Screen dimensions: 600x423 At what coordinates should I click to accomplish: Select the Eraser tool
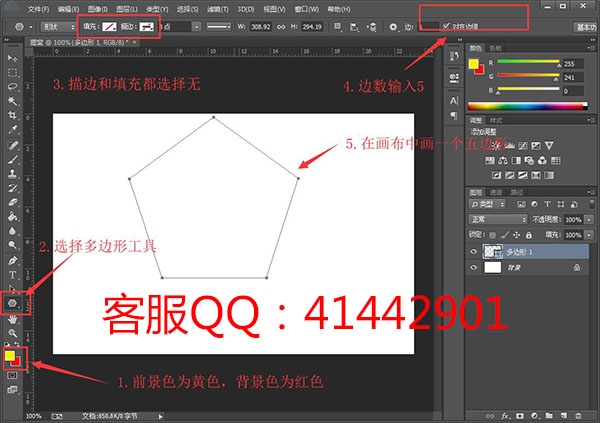12,202
